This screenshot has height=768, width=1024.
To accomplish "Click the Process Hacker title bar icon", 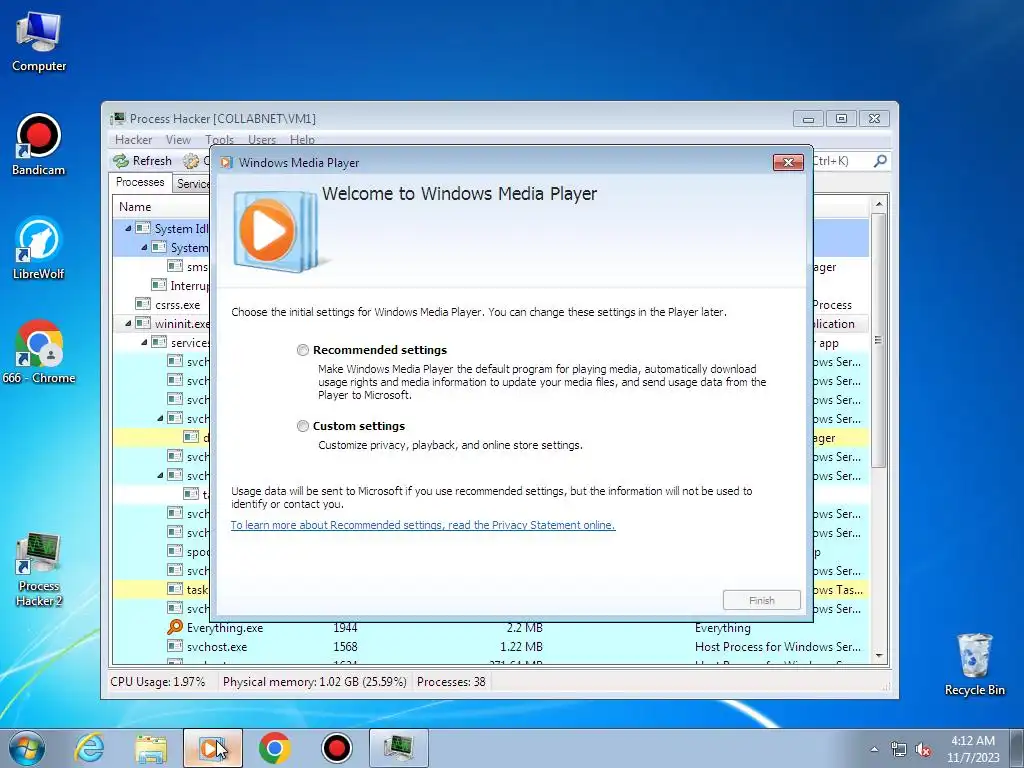I will 118,119.
